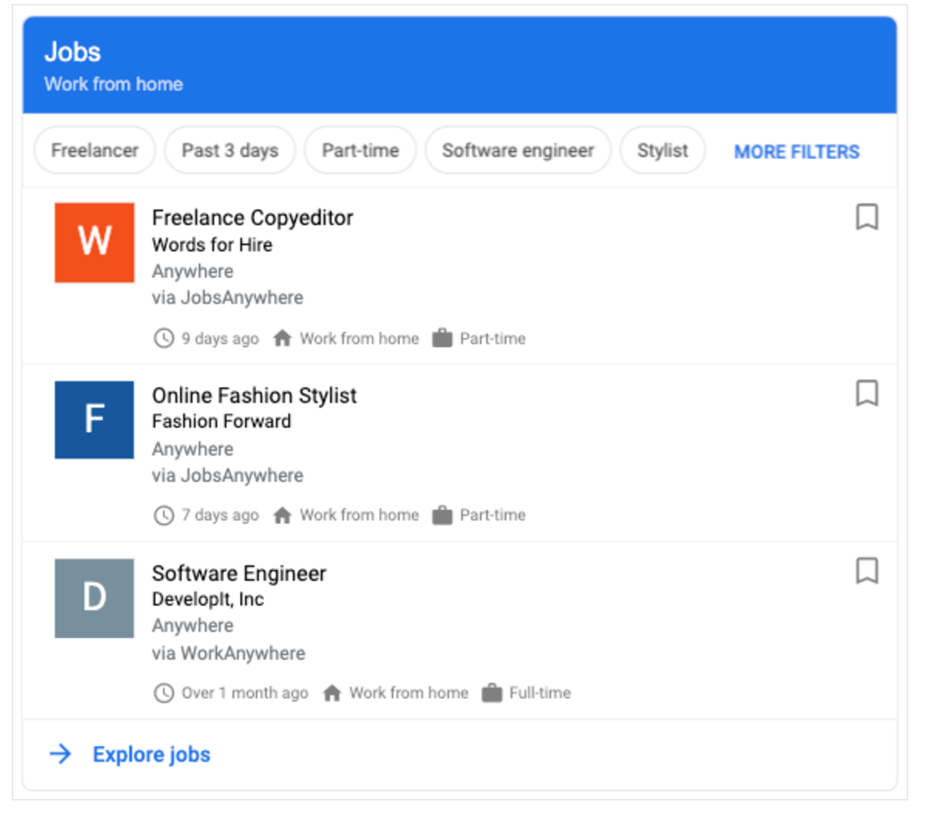Open the Explore jobs link
This screenshot has height=826, width=936.
(x=151, y=754)
